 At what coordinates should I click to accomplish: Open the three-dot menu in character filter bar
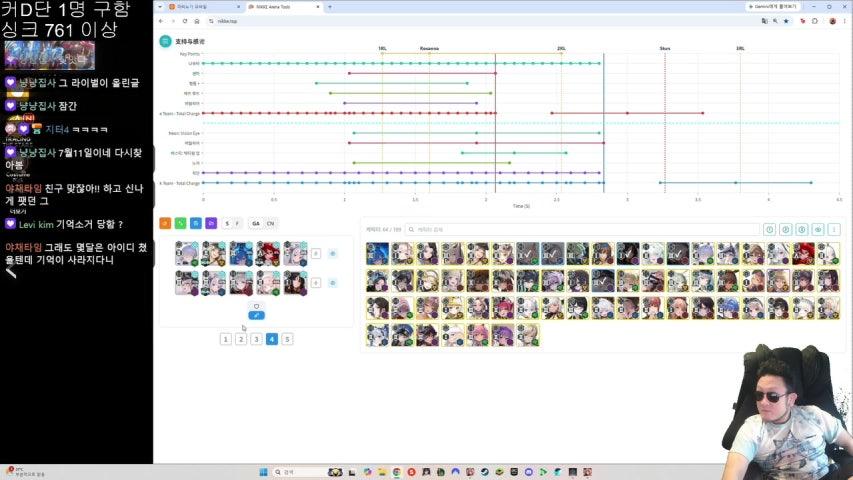click(833, 230)
